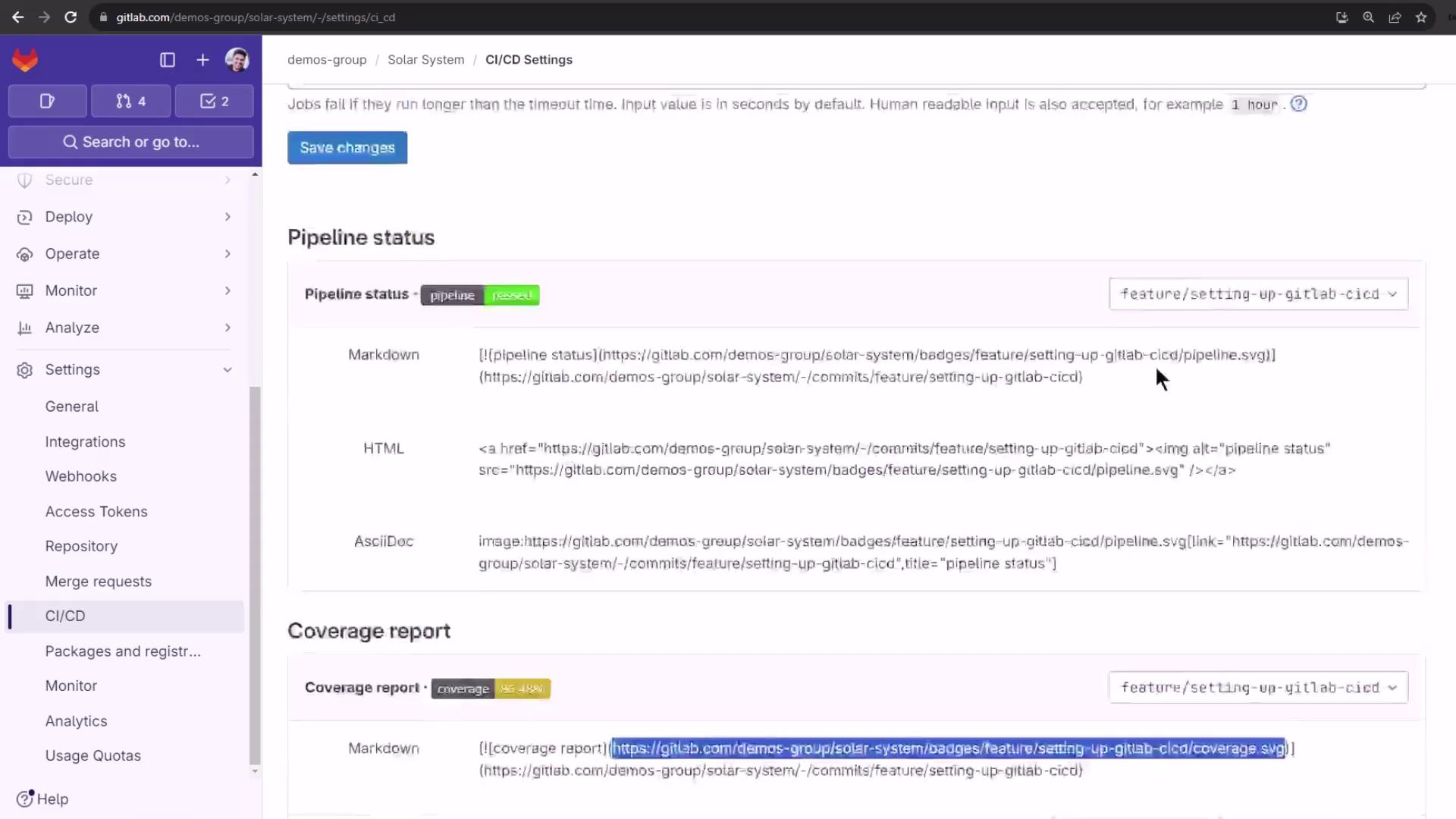This screenshot has width=1456, height=819.
Task: Expand the Analyze sidebar section
Action: tap(124, 328)
